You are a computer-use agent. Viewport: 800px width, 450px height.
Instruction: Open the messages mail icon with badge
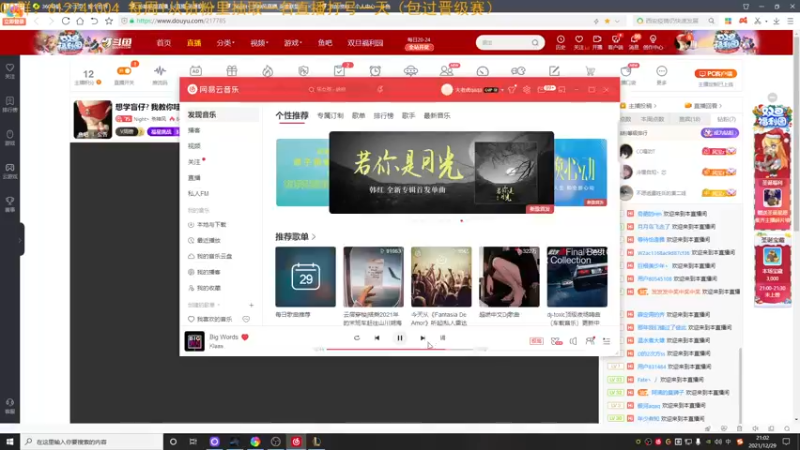click(x=542, y=89)
